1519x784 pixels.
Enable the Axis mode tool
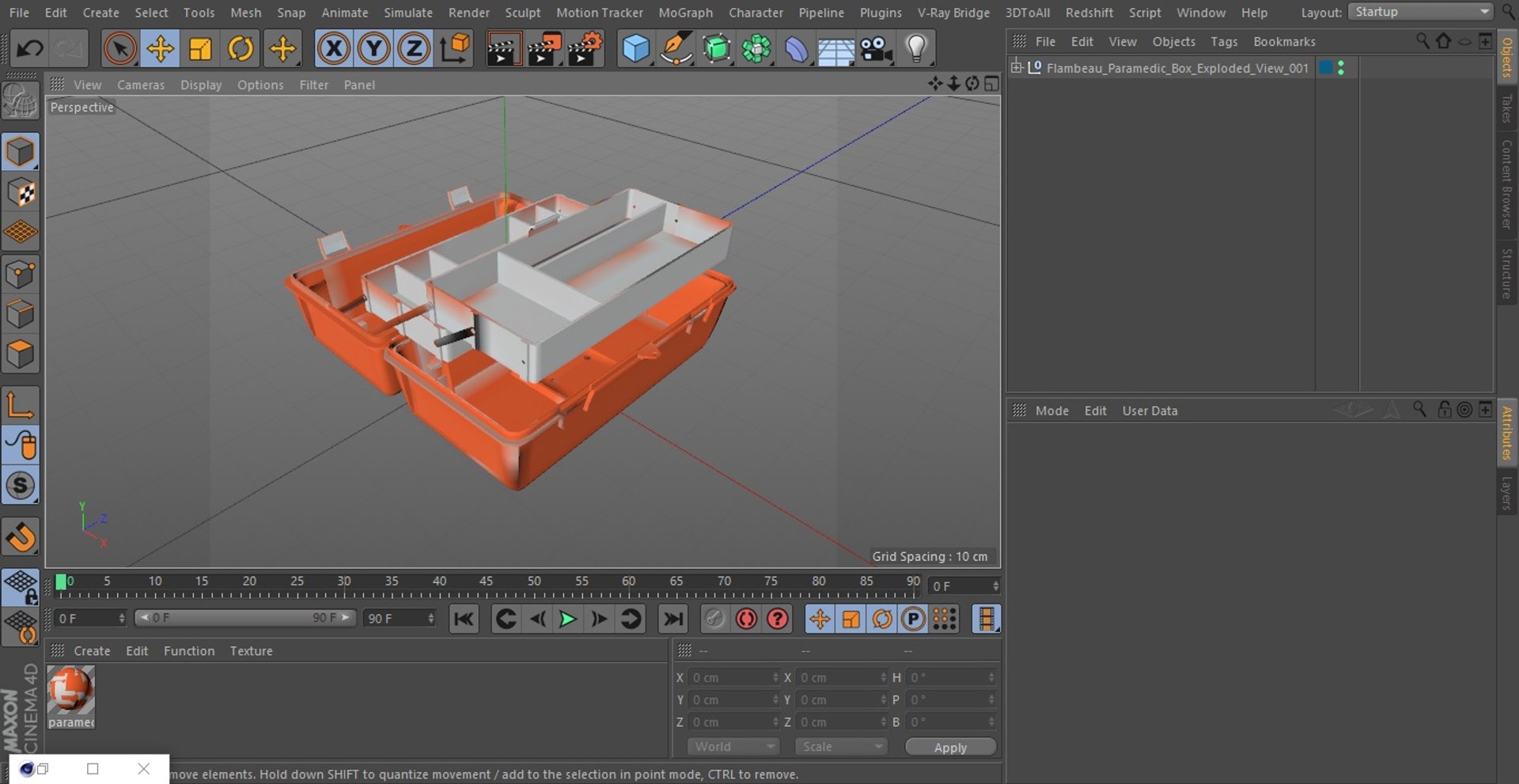click(20, 405)
